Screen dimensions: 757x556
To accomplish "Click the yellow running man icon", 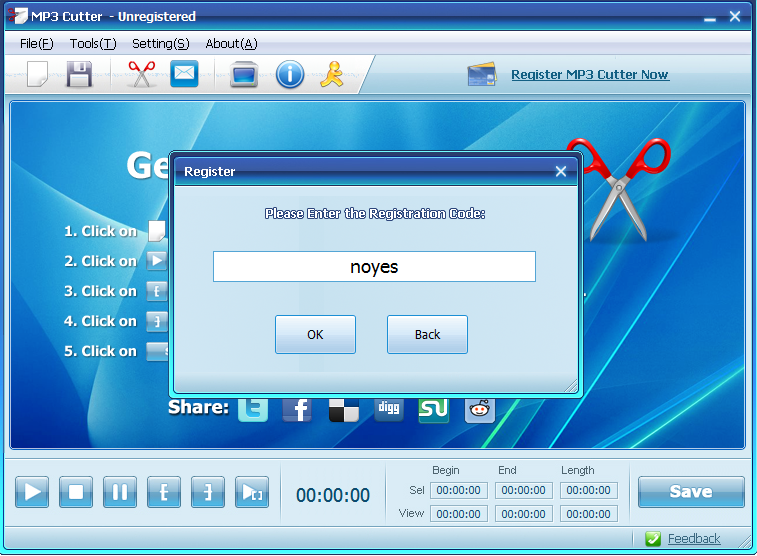I will click(332, 74).
